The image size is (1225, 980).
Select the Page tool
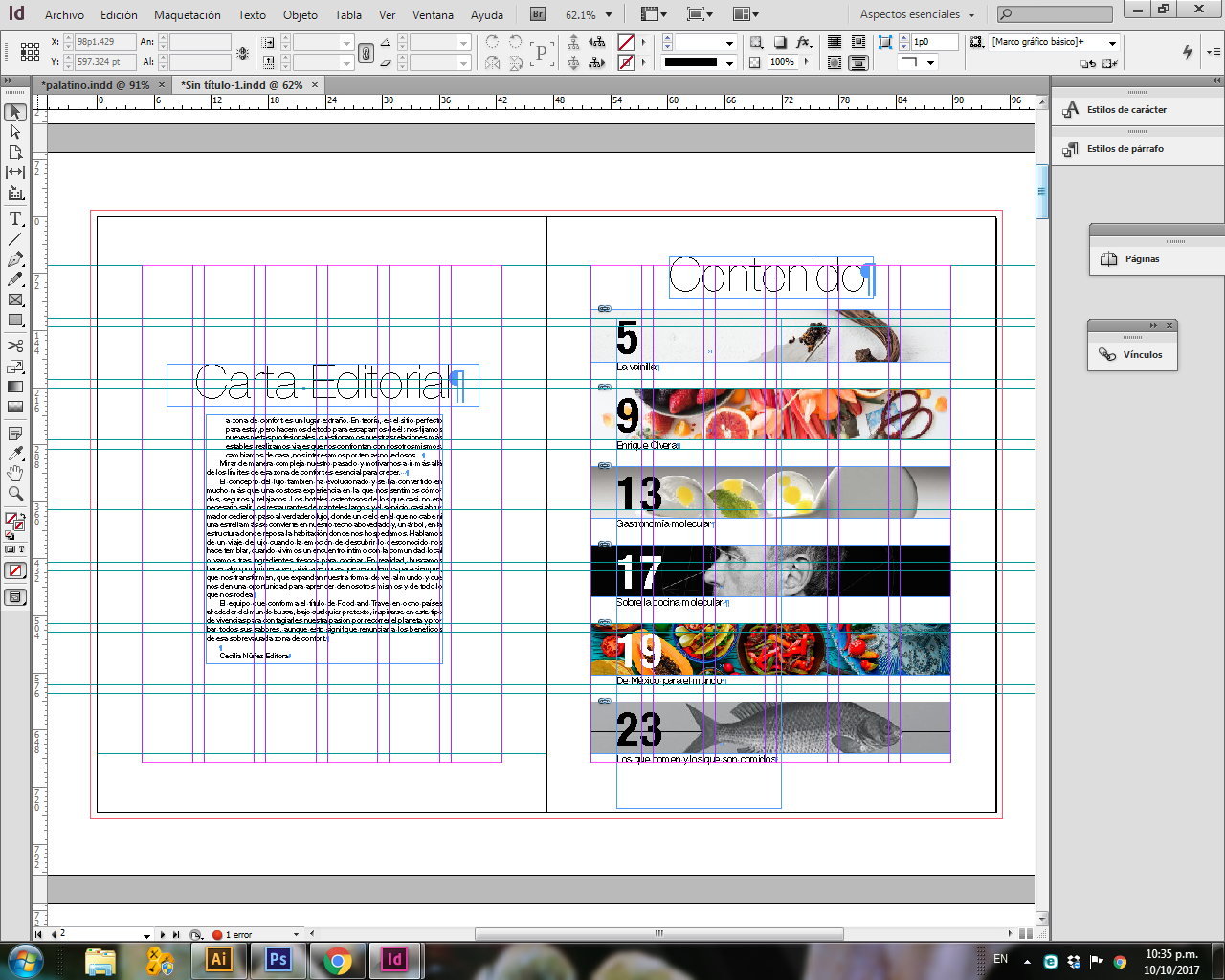point(15,152)
